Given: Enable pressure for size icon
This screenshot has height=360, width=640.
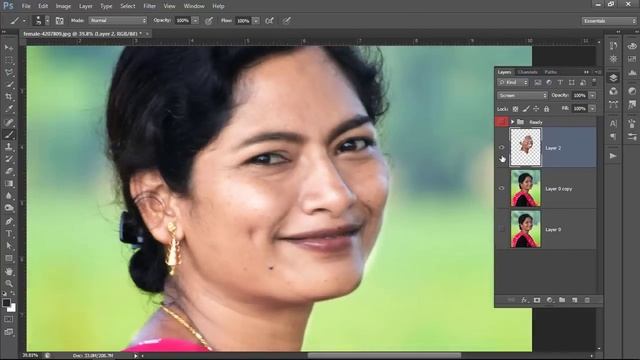Looking at the screenshot, I should pos(287,20).
